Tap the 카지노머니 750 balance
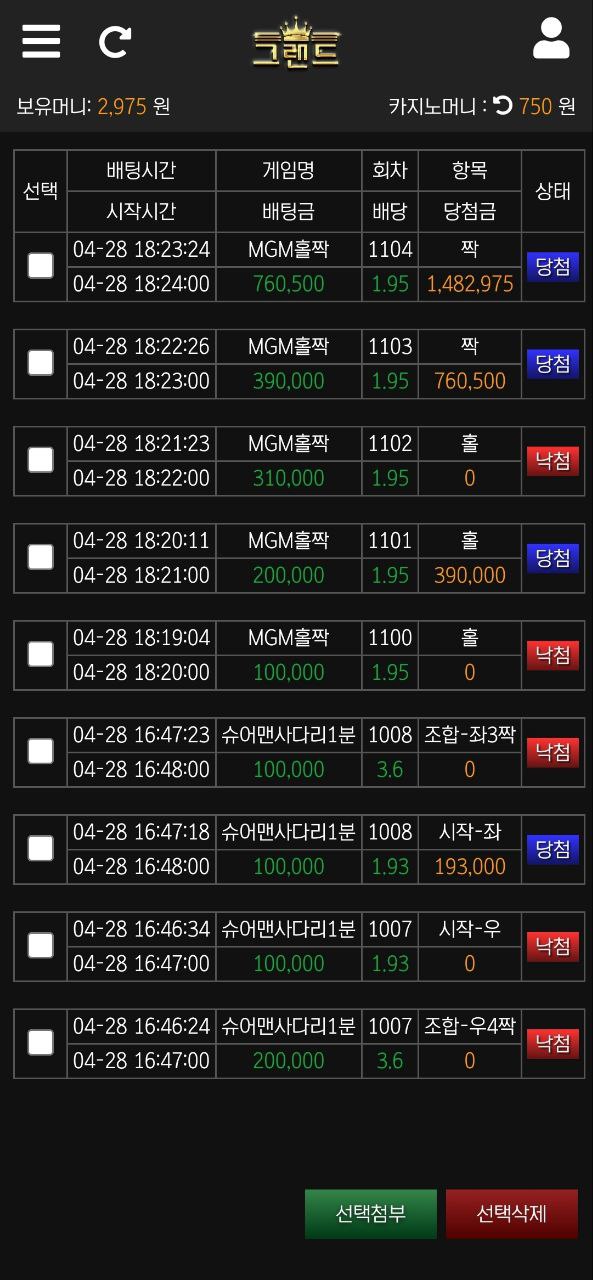The image size is (593, 1280). [535, 106]
